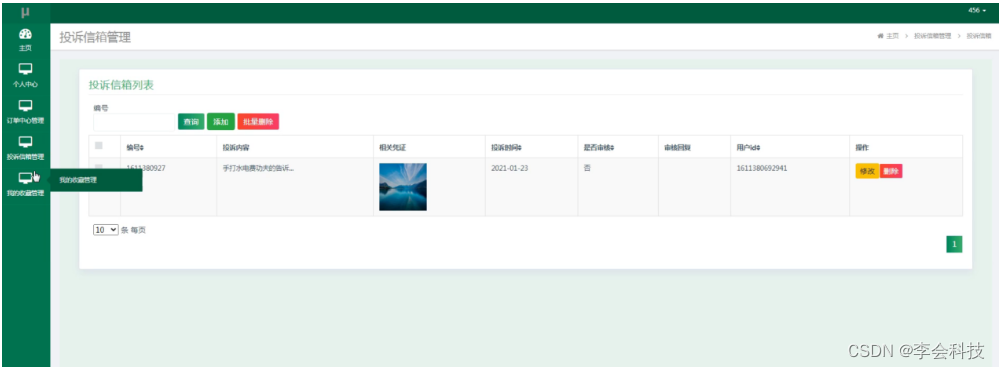Click the 查询 search button
Viewport: 1000px width, 369px height.
point(191,122)
